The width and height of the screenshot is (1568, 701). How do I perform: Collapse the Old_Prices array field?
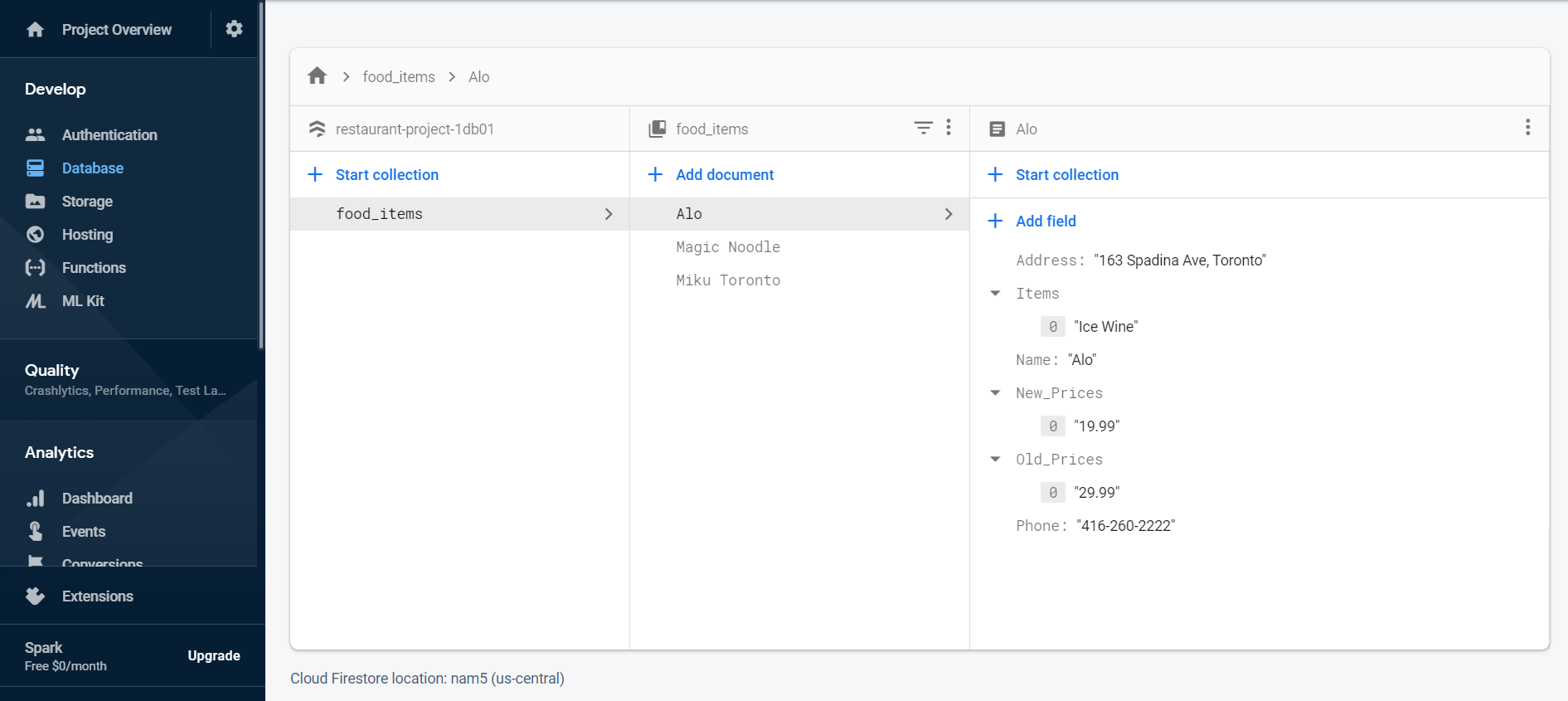[995, 460]
